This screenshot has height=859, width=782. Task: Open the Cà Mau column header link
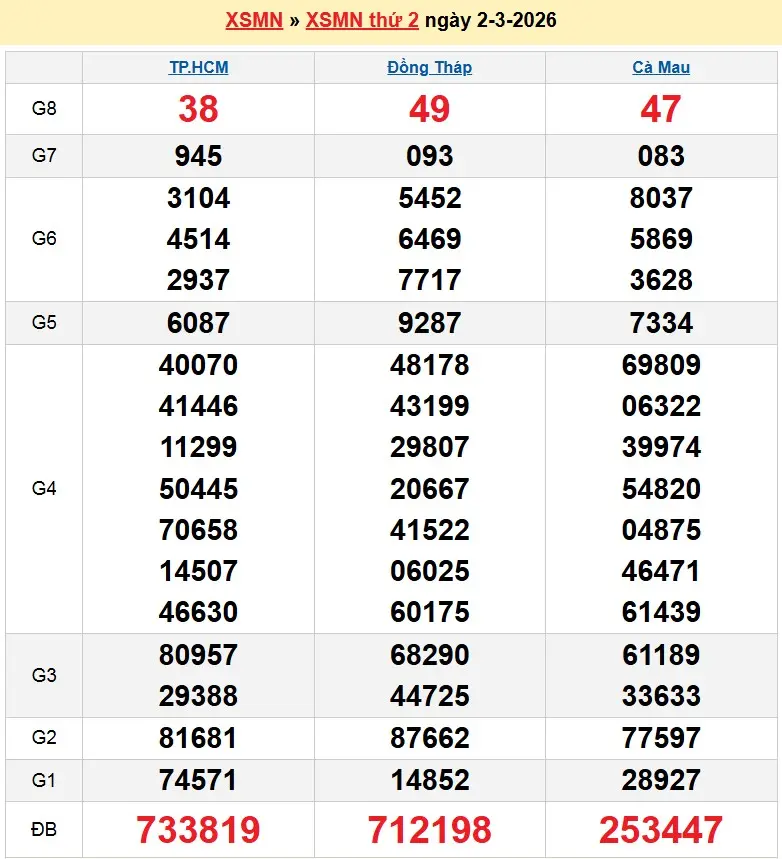click(661, 68)
